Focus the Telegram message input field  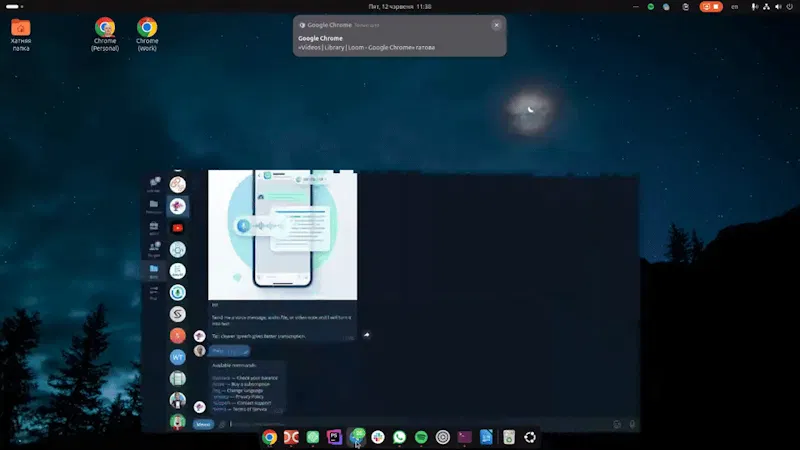(x=418, y=424)
